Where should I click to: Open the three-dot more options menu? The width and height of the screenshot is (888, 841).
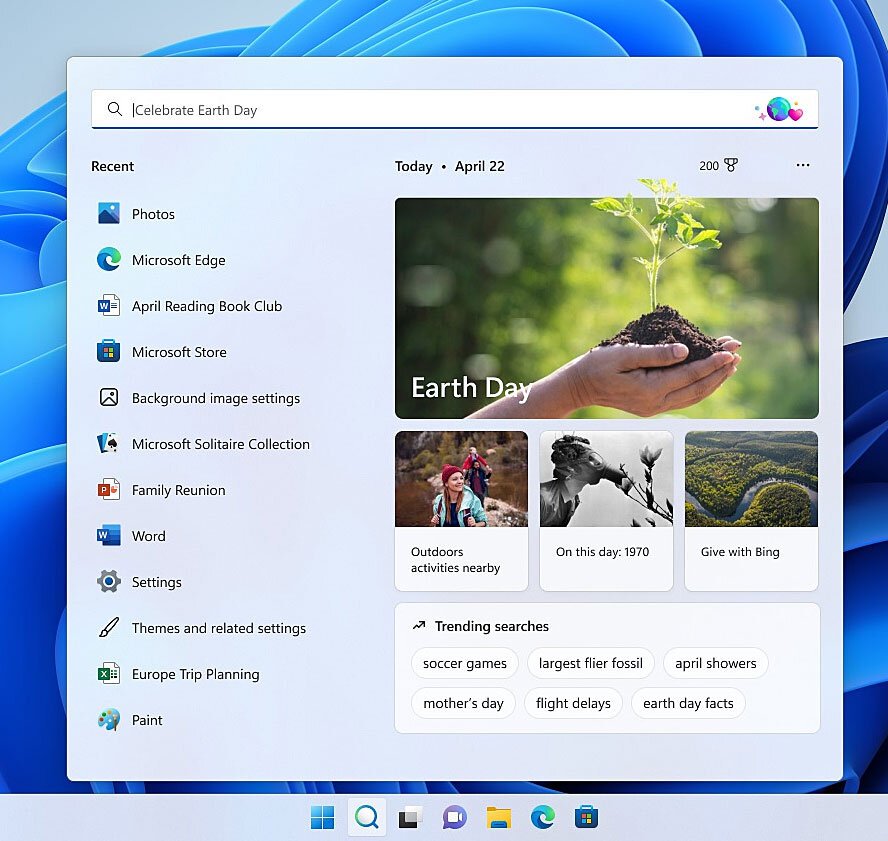pyautogui.click(x=802, y=165)
